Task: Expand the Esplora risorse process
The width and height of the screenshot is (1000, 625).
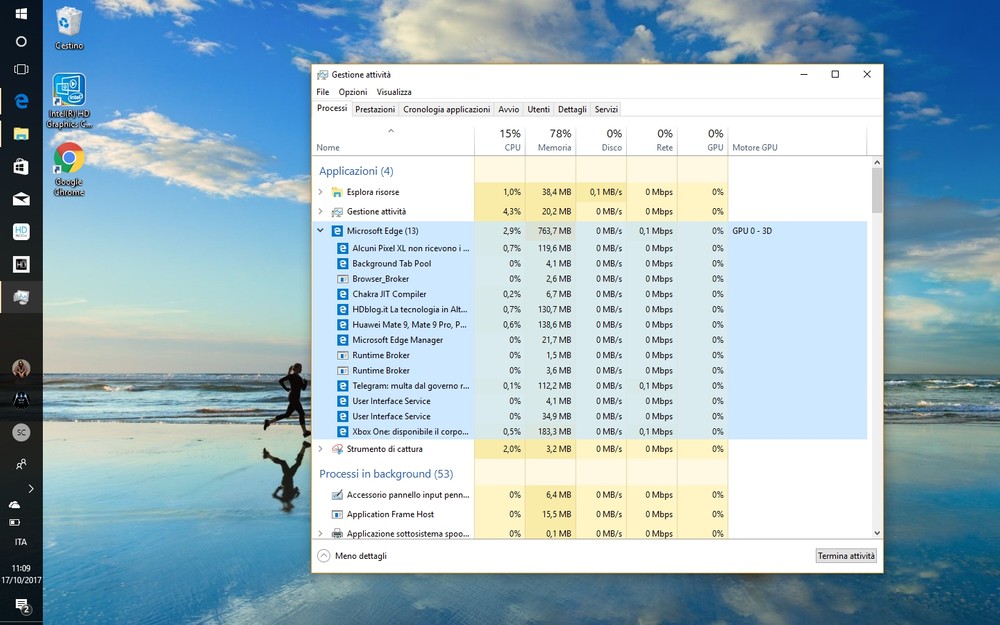Action: tap(321, 192)
